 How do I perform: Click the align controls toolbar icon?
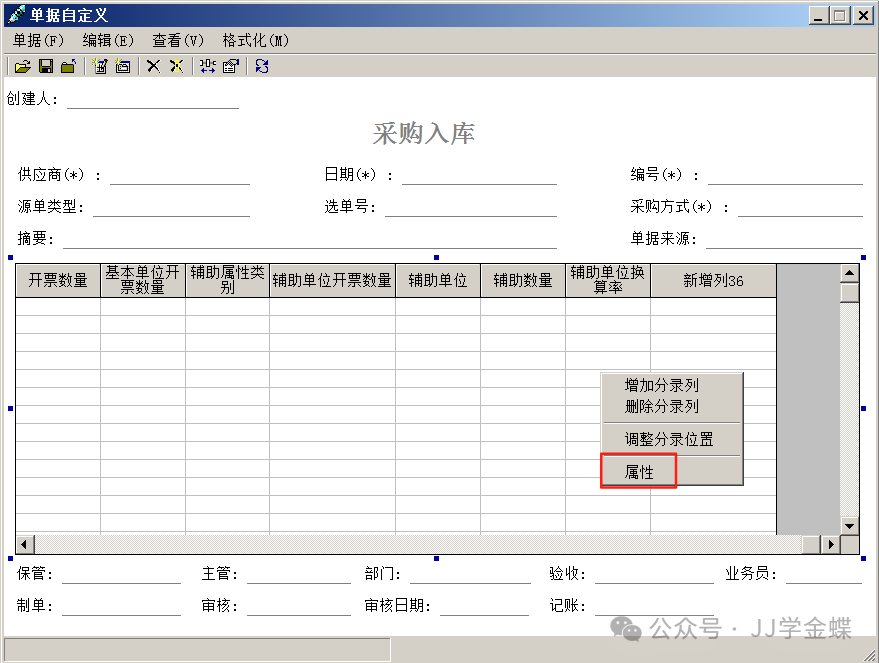(207, 66)
